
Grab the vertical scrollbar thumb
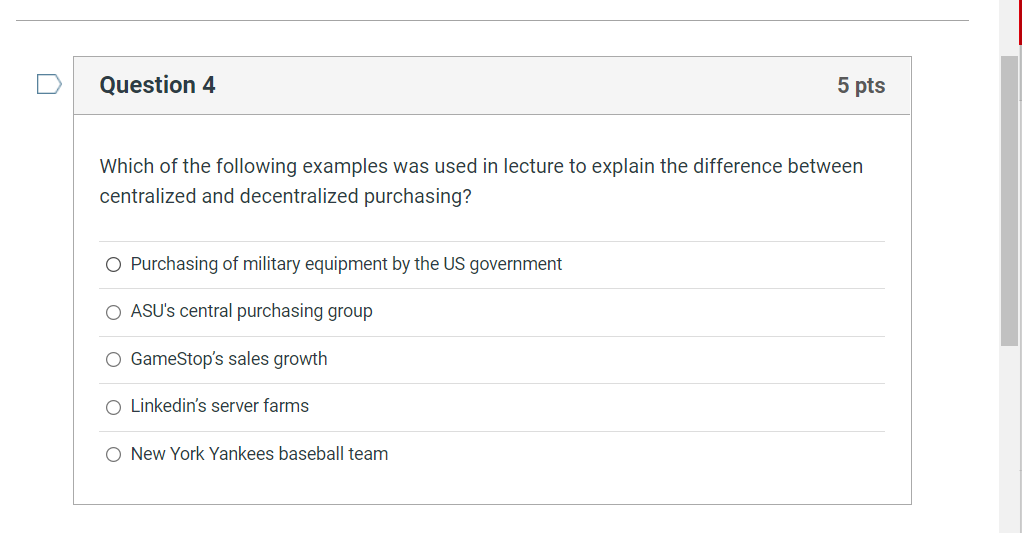(1009, 200)
